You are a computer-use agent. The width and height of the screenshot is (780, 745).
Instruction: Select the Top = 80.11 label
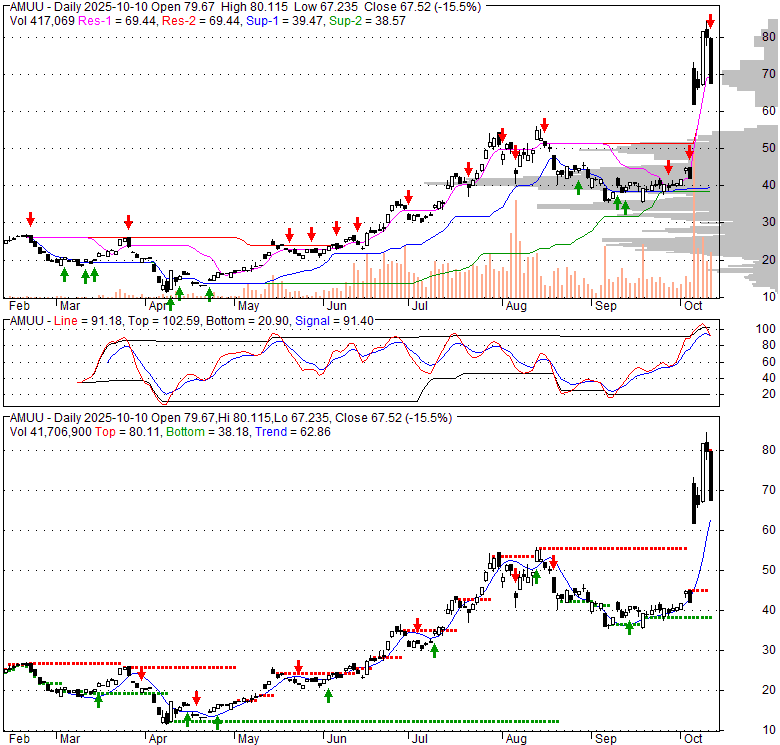[127, 432]
